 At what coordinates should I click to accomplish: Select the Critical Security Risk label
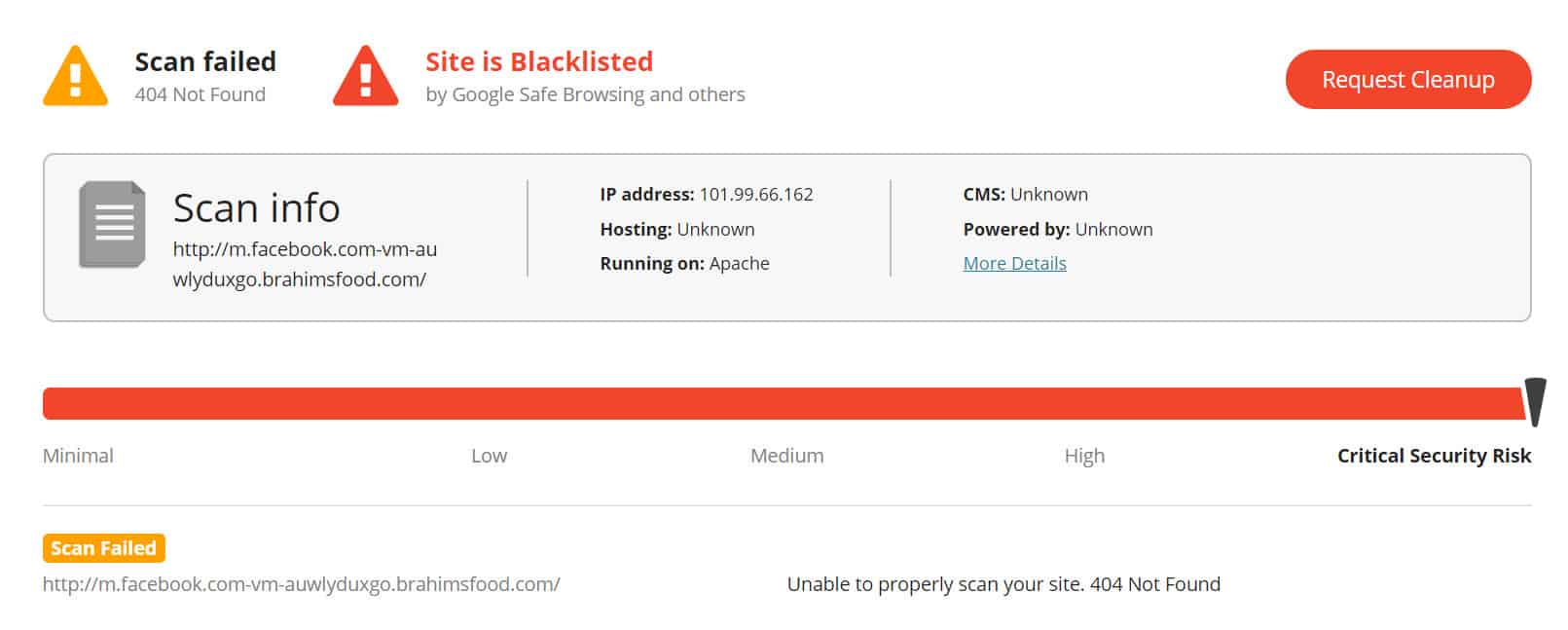click(1434, 456)
